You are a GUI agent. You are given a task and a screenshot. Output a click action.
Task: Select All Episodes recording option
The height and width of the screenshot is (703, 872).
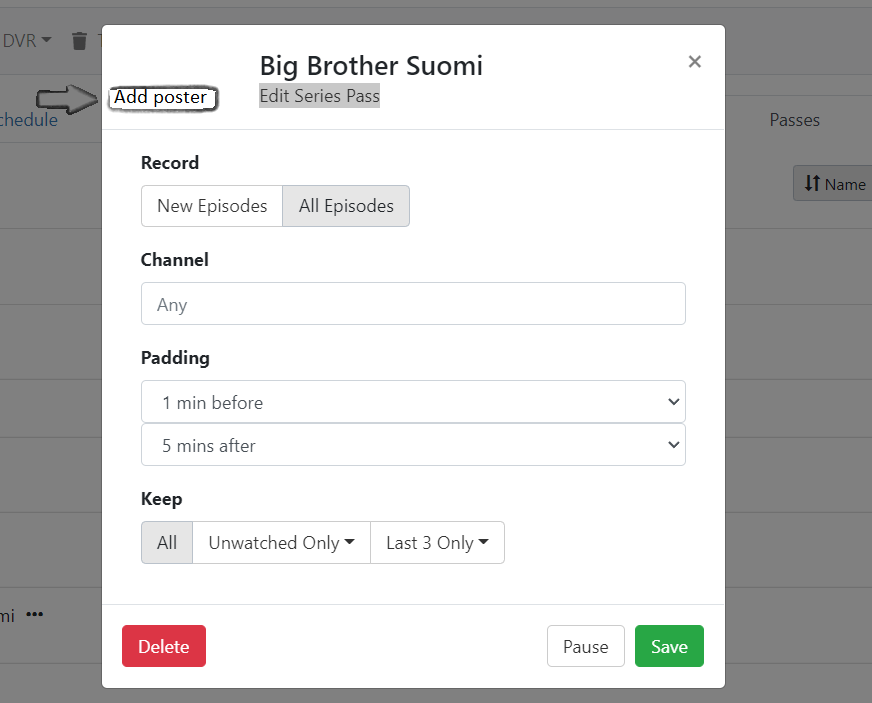(346, 206)
